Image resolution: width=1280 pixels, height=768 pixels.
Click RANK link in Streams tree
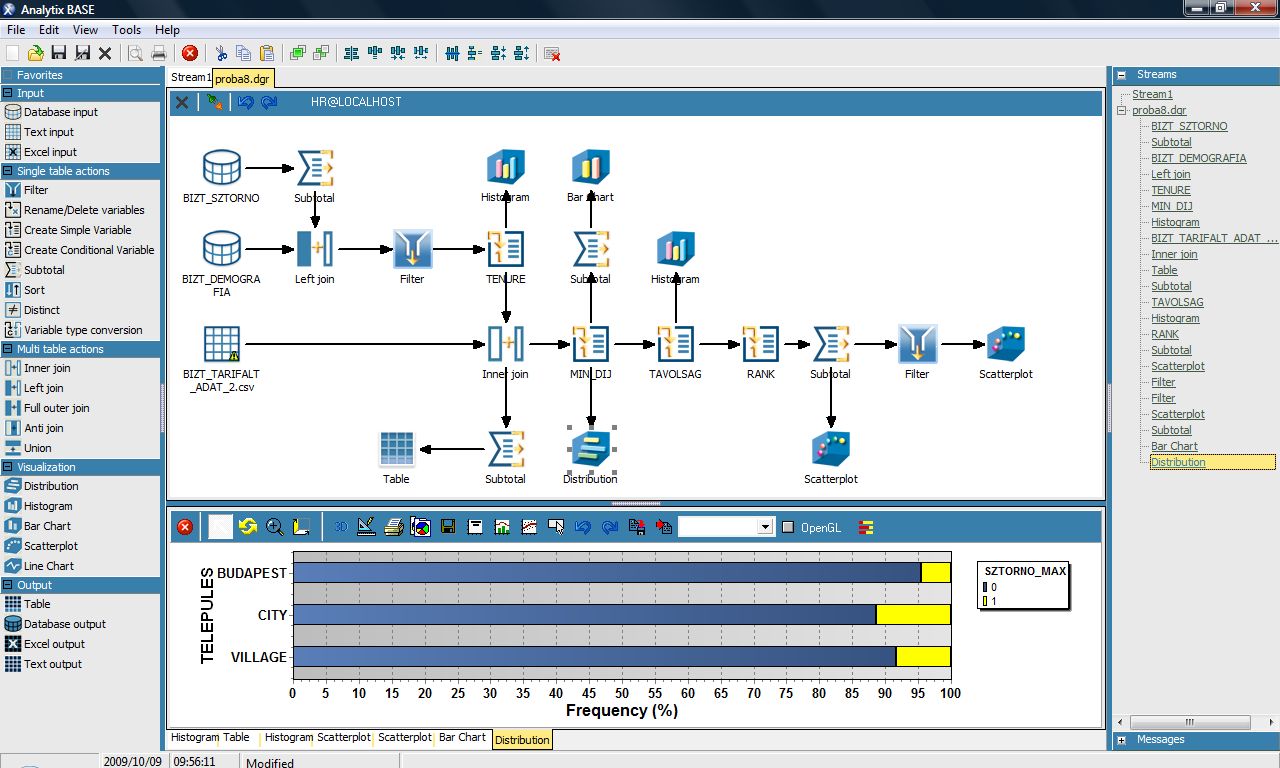[1165, 334]
